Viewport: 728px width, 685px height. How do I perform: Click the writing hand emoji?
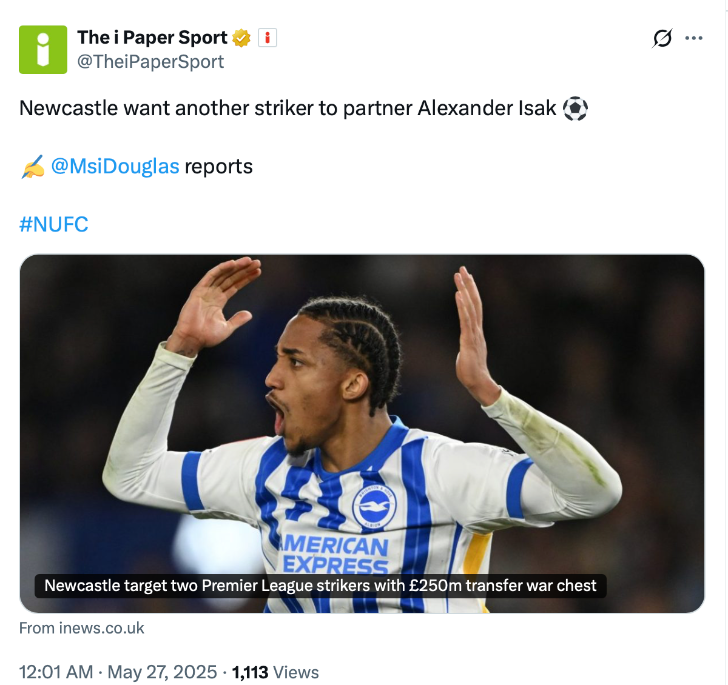point(32,166)
